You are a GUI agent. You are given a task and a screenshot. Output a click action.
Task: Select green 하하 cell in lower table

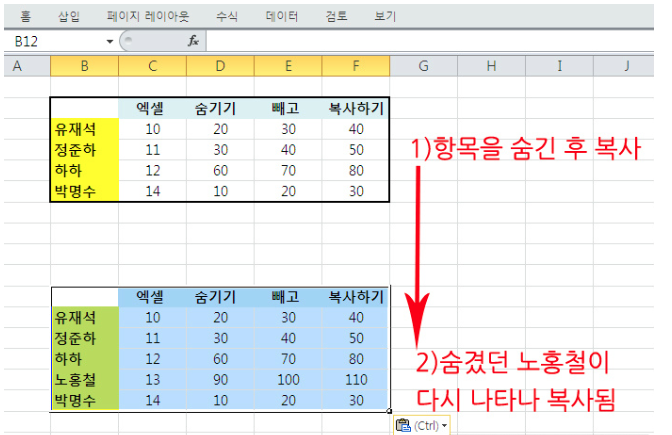[84, 359]
